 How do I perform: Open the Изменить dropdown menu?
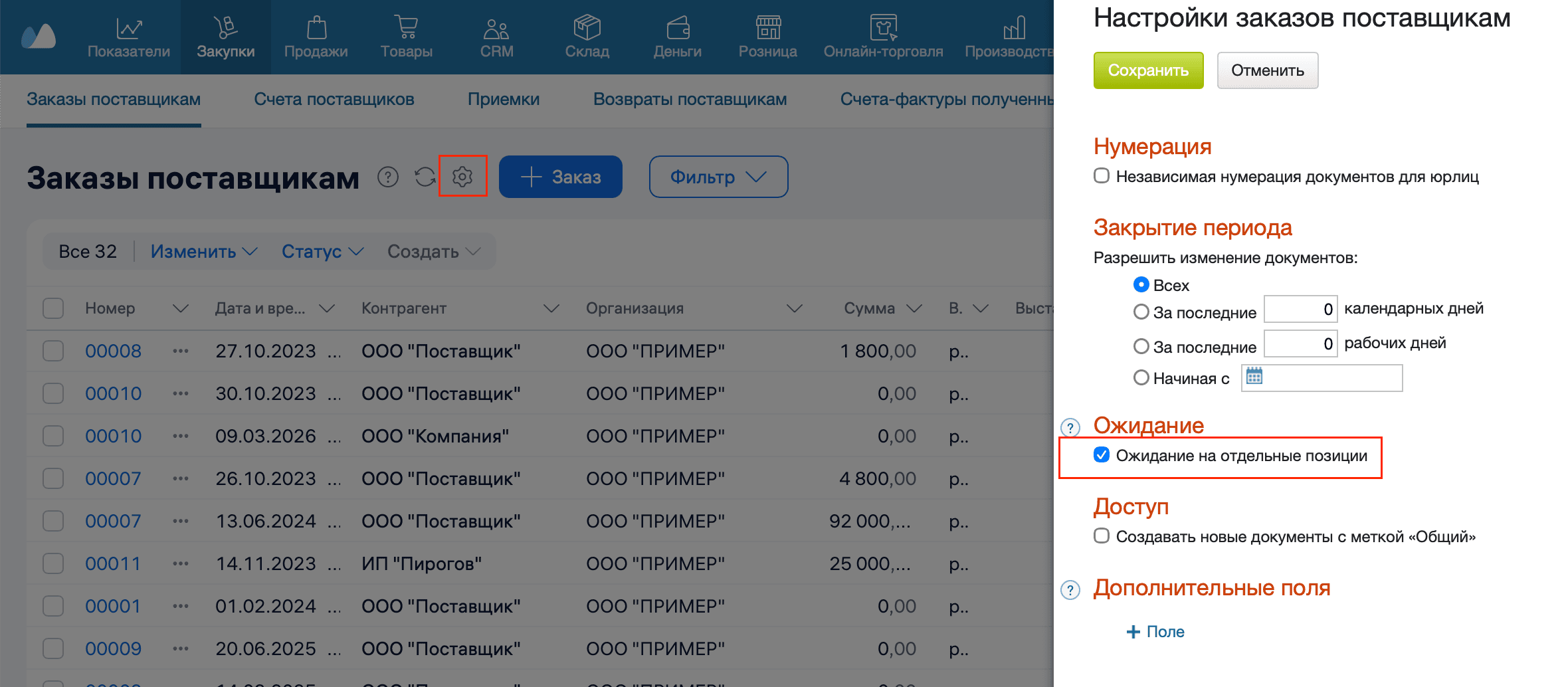(203, 252)
